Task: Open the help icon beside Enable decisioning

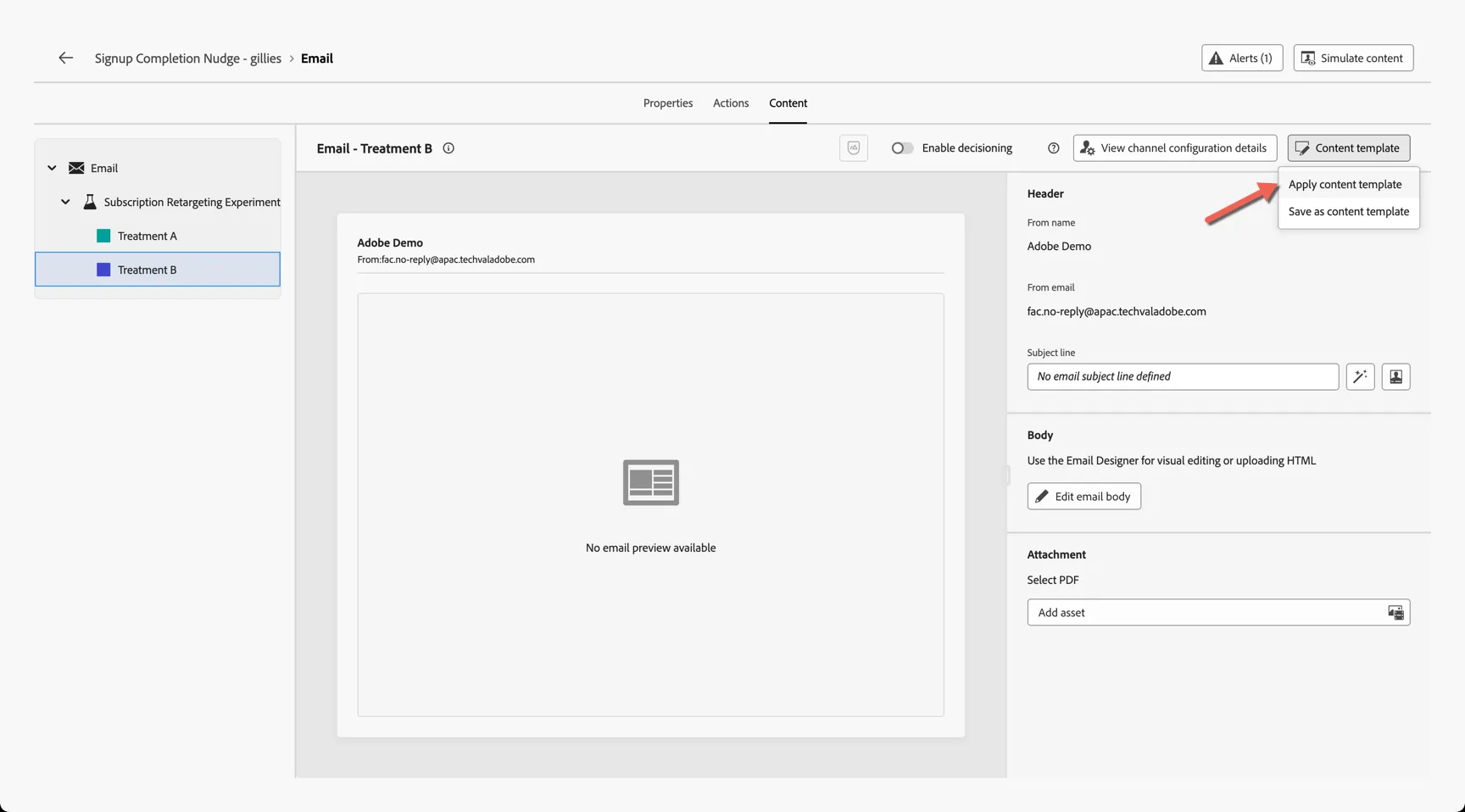Action: click(1053, 147)
